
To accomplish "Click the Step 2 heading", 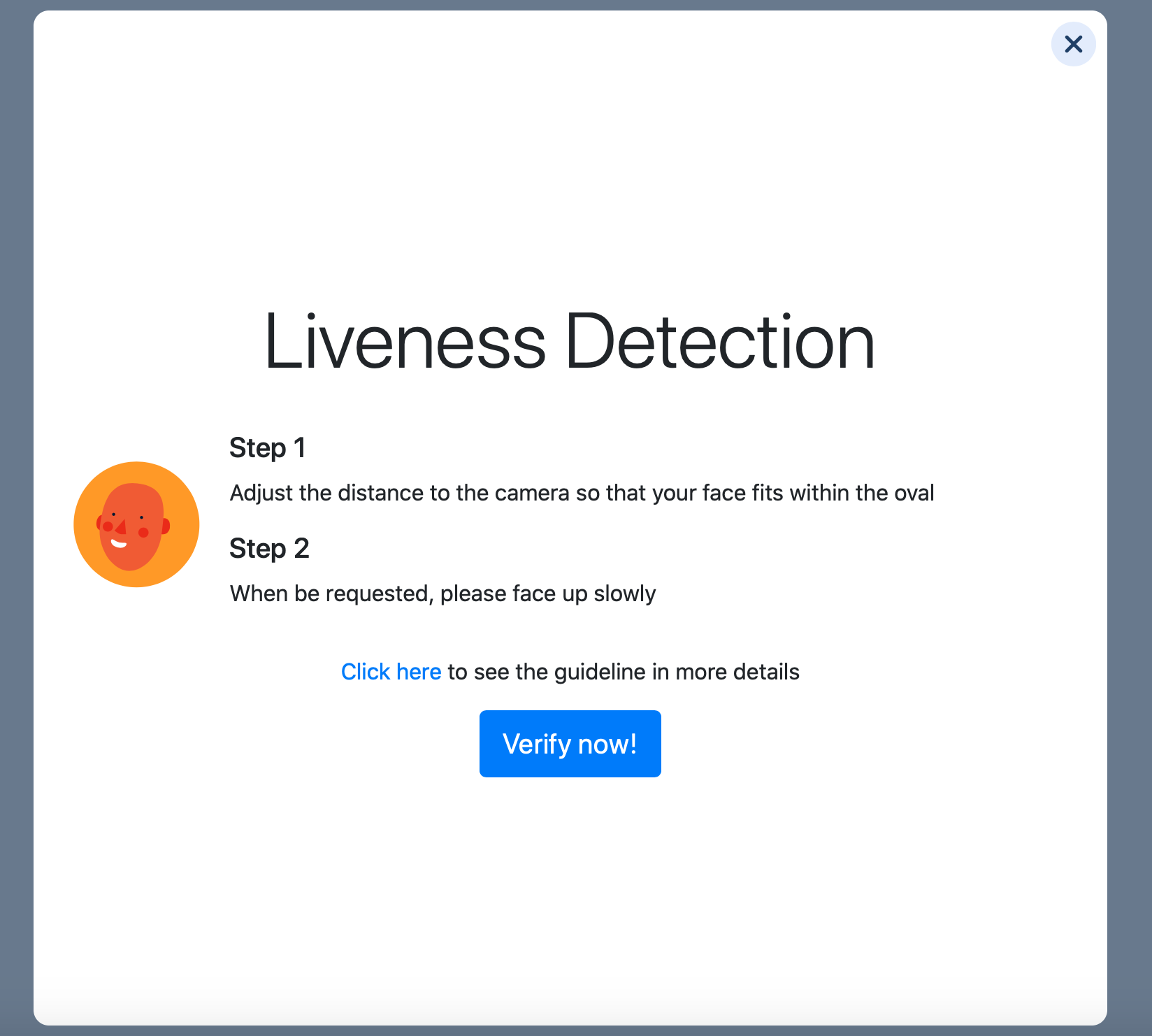I will coord(269,549).
